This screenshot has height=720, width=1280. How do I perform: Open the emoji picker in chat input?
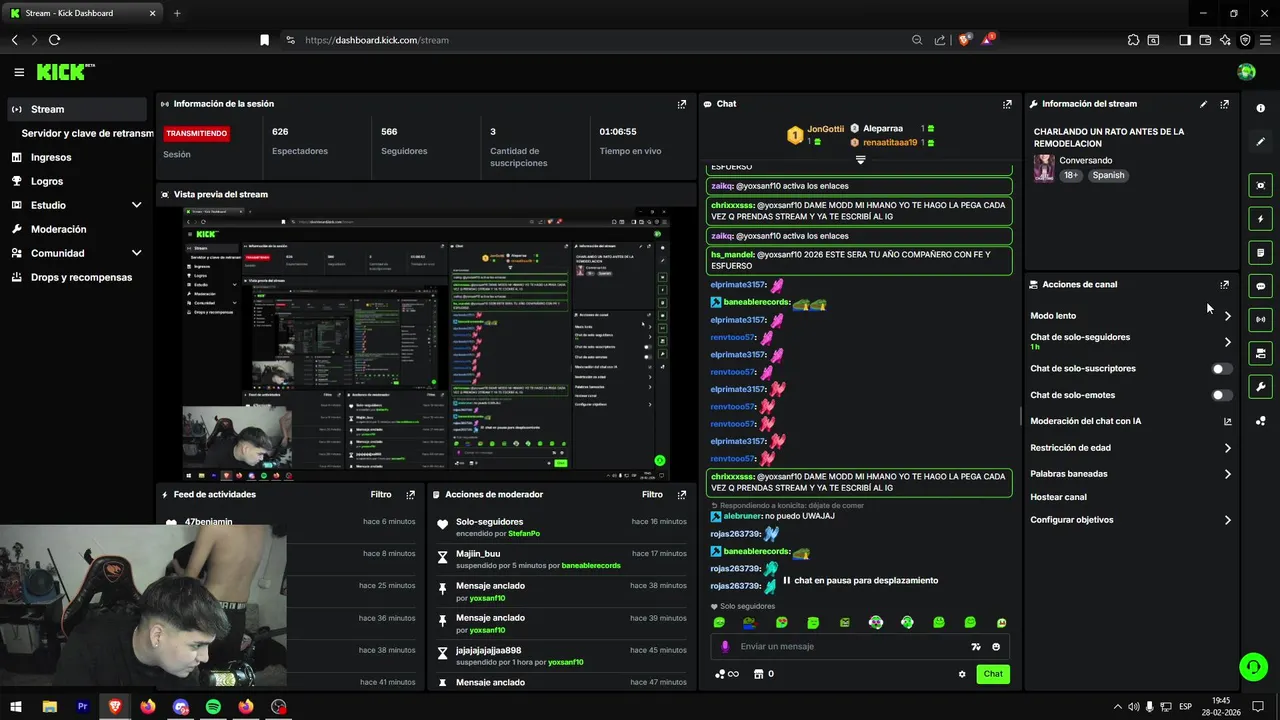996,647
